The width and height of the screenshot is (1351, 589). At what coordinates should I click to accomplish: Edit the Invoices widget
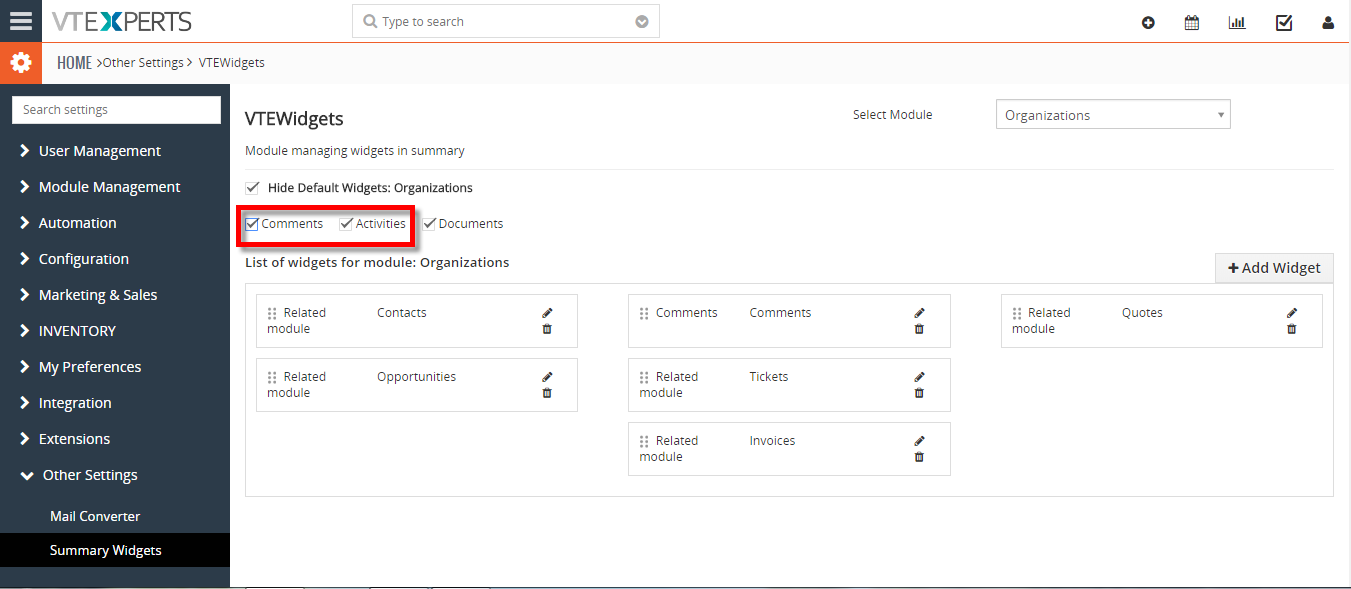[x=919, y=441]
